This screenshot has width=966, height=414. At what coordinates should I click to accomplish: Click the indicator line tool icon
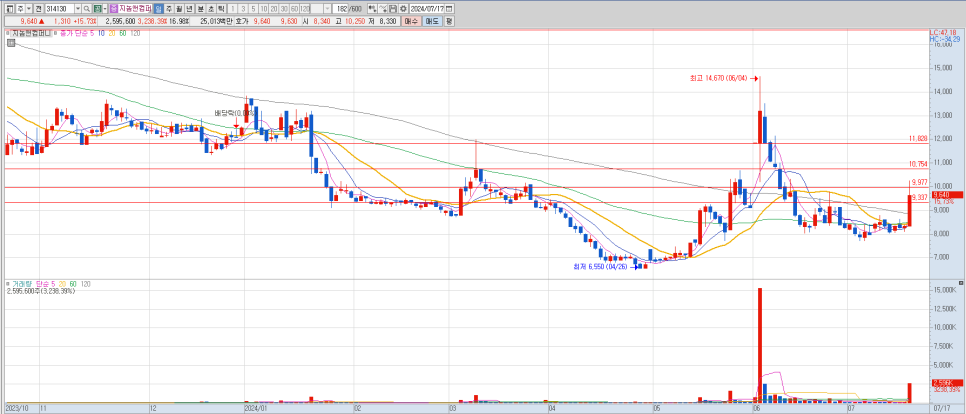383,9
